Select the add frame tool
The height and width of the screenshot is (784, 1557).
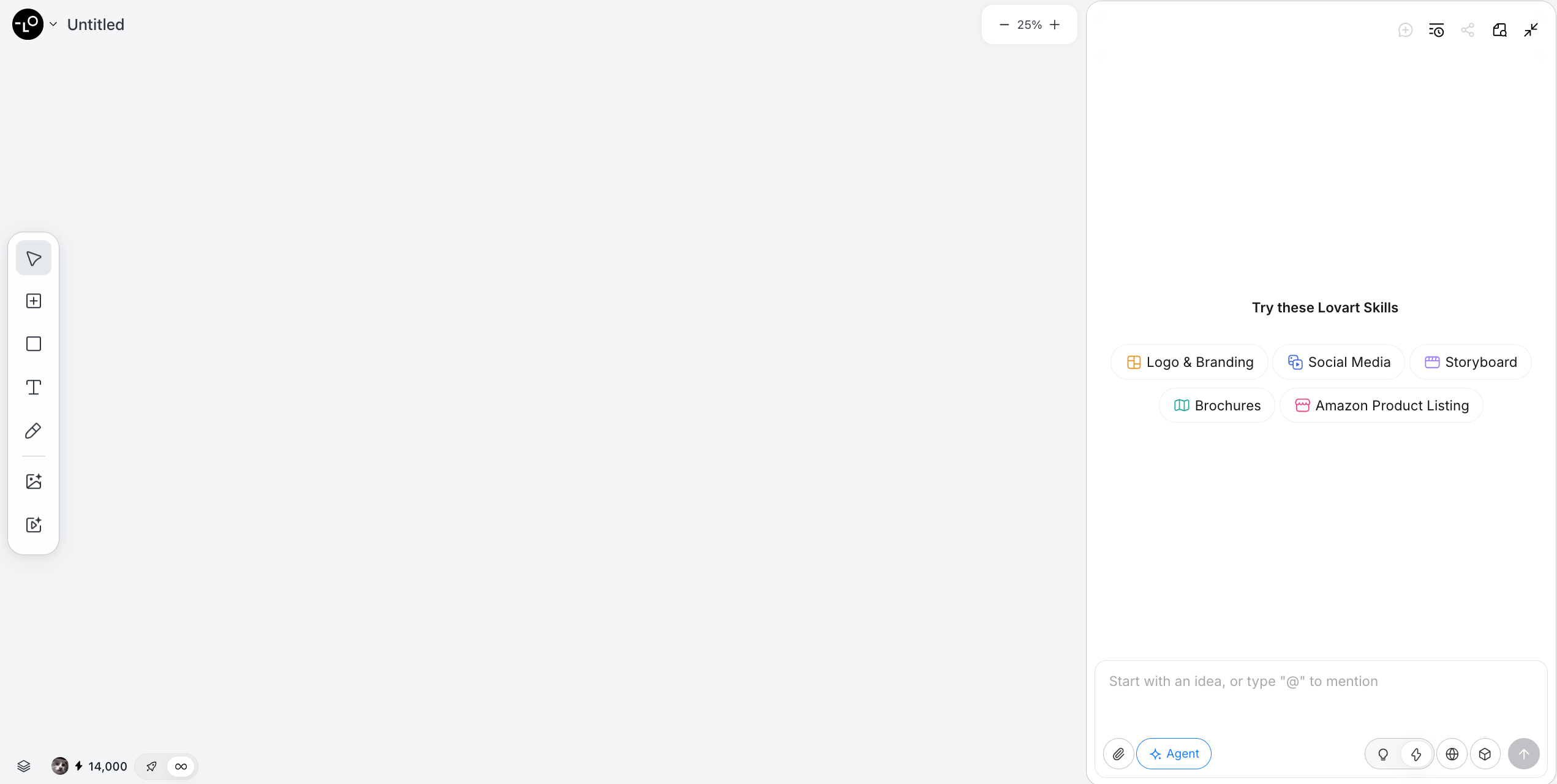tap(34, 301)
